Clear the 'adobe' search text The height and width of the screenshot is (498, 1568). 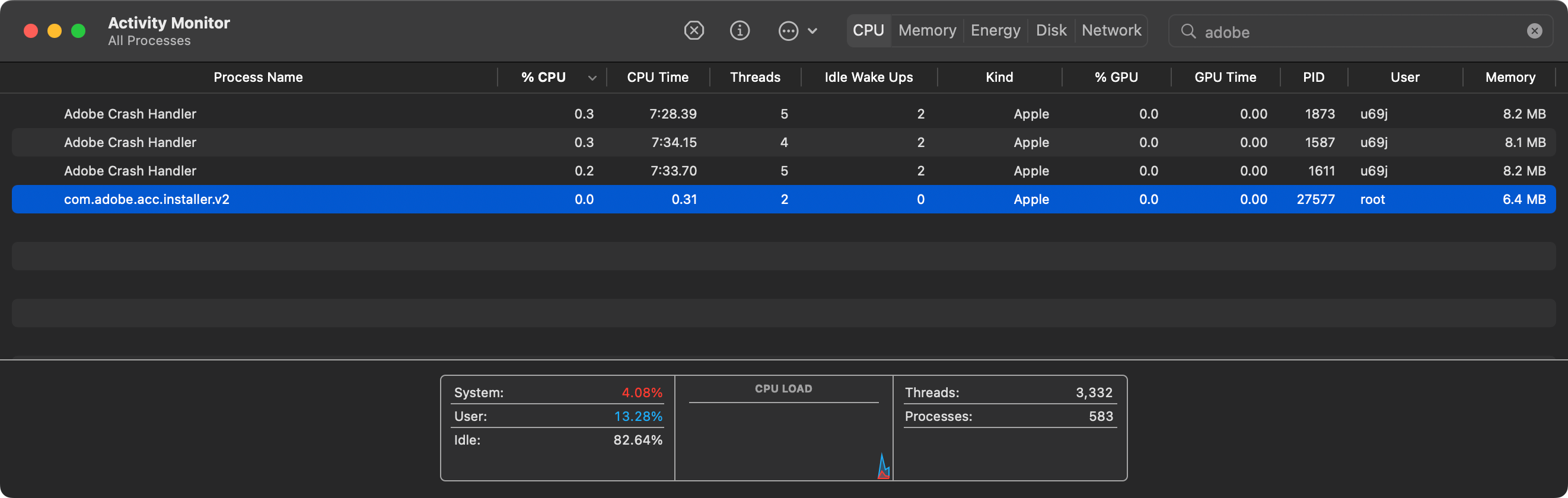coord(1535,31)
